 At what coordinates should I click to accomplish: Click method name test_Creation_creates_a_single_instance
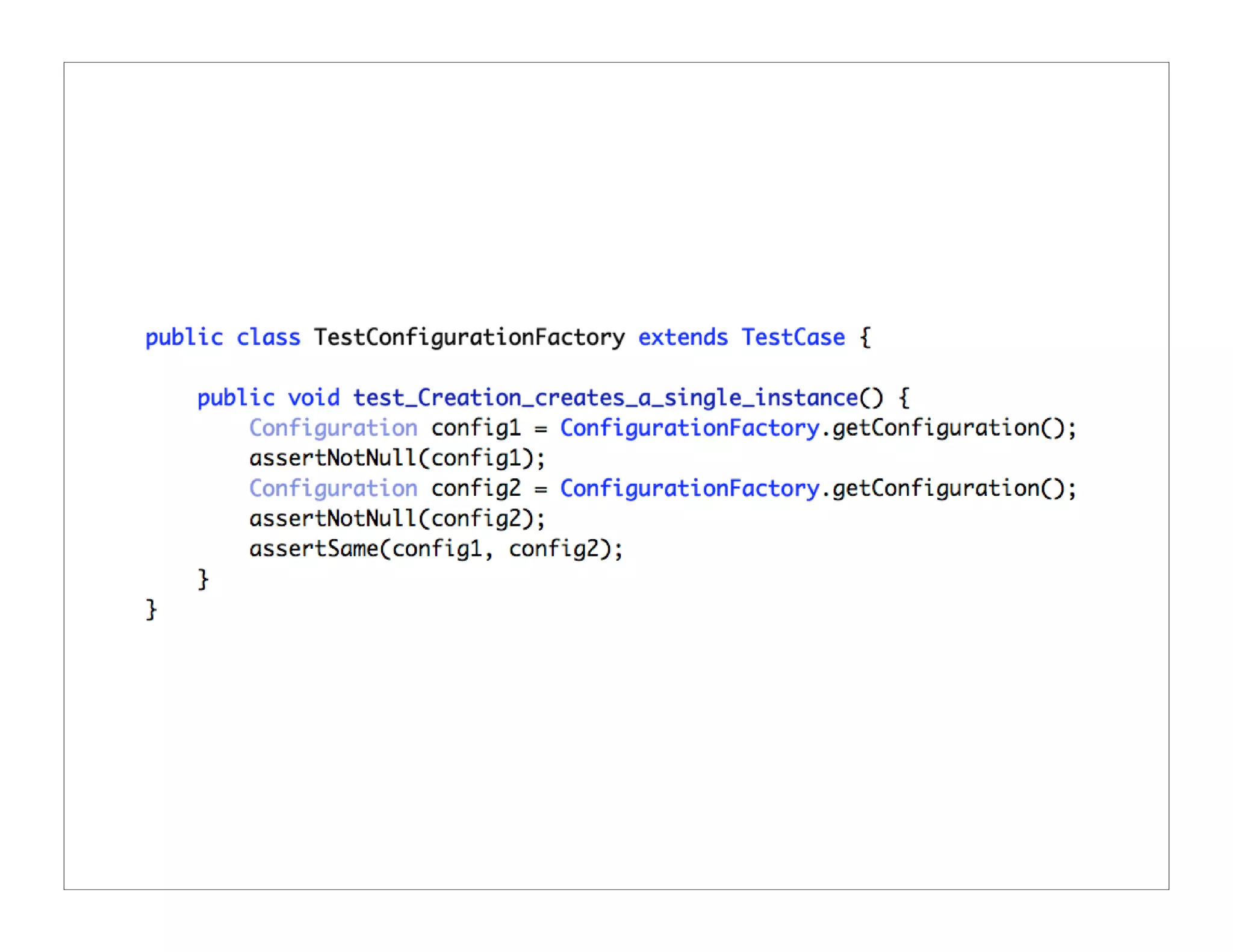[x=605, y=398]
